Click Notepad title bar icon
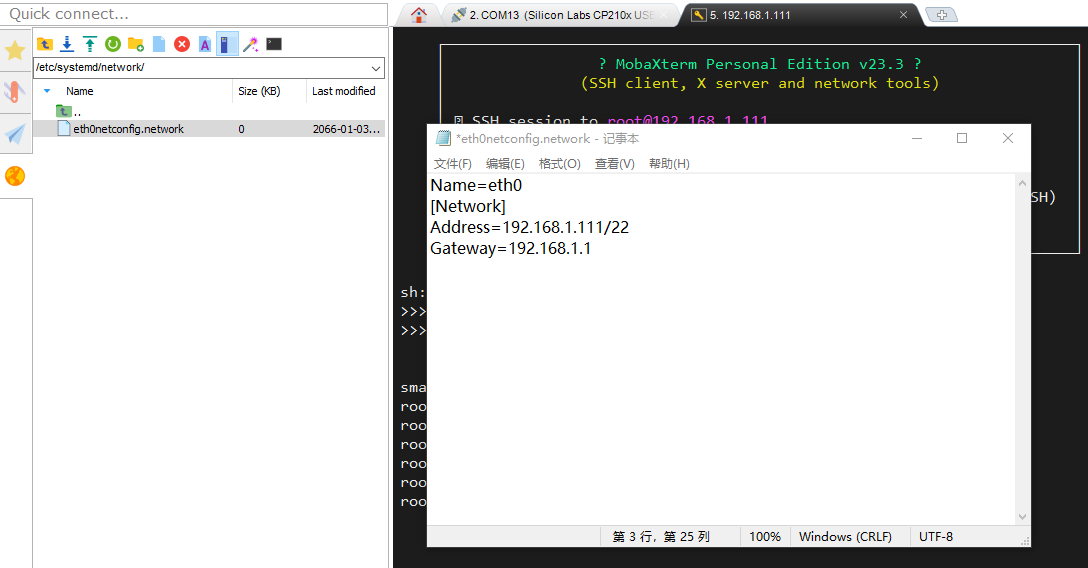1088x568 pixels. pos(443,138)
